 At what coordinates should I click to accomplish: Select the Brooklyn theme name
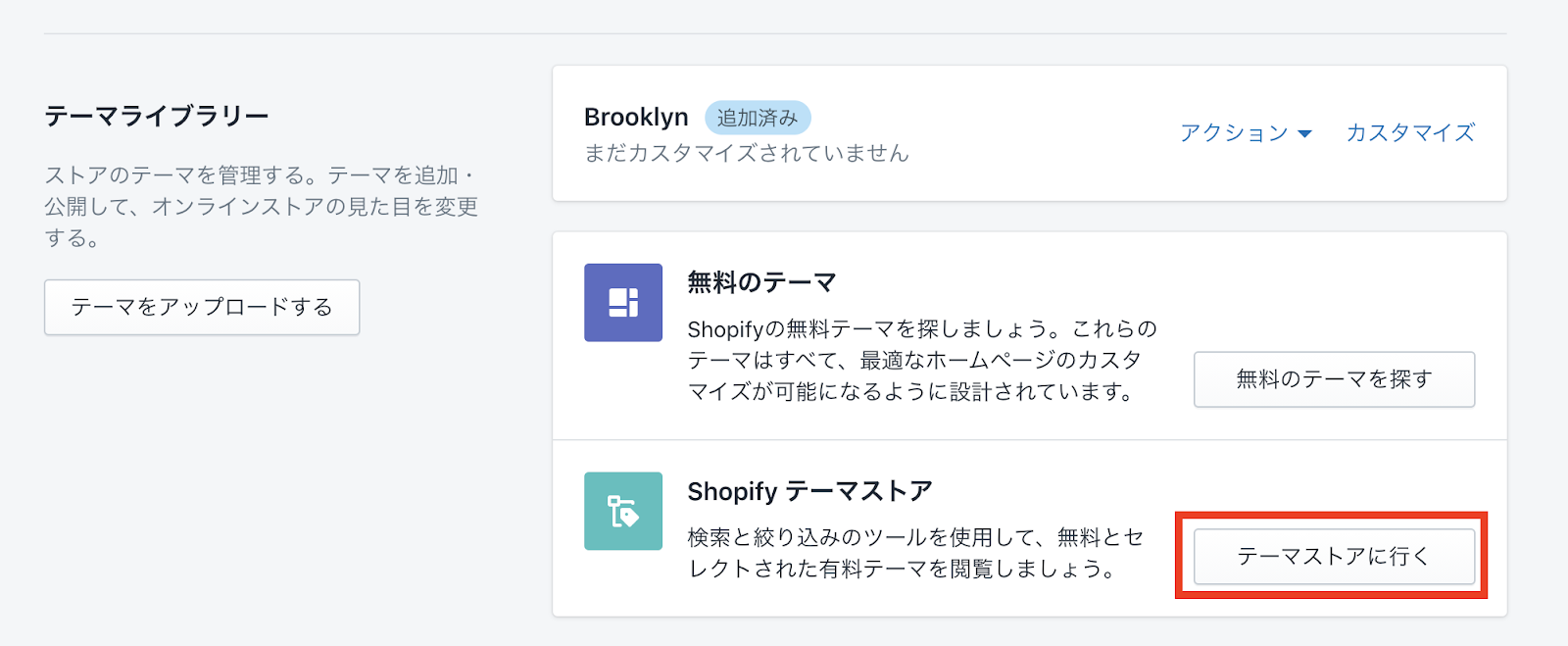[x=636, y=118]
